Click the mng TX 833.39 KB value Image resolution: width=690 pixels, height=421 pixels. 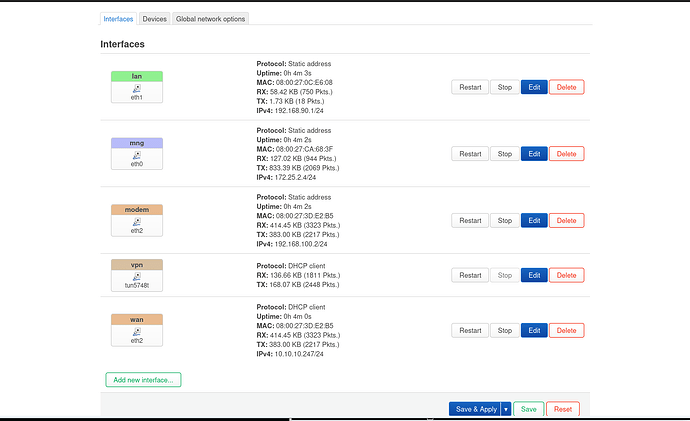pos(304,168)
